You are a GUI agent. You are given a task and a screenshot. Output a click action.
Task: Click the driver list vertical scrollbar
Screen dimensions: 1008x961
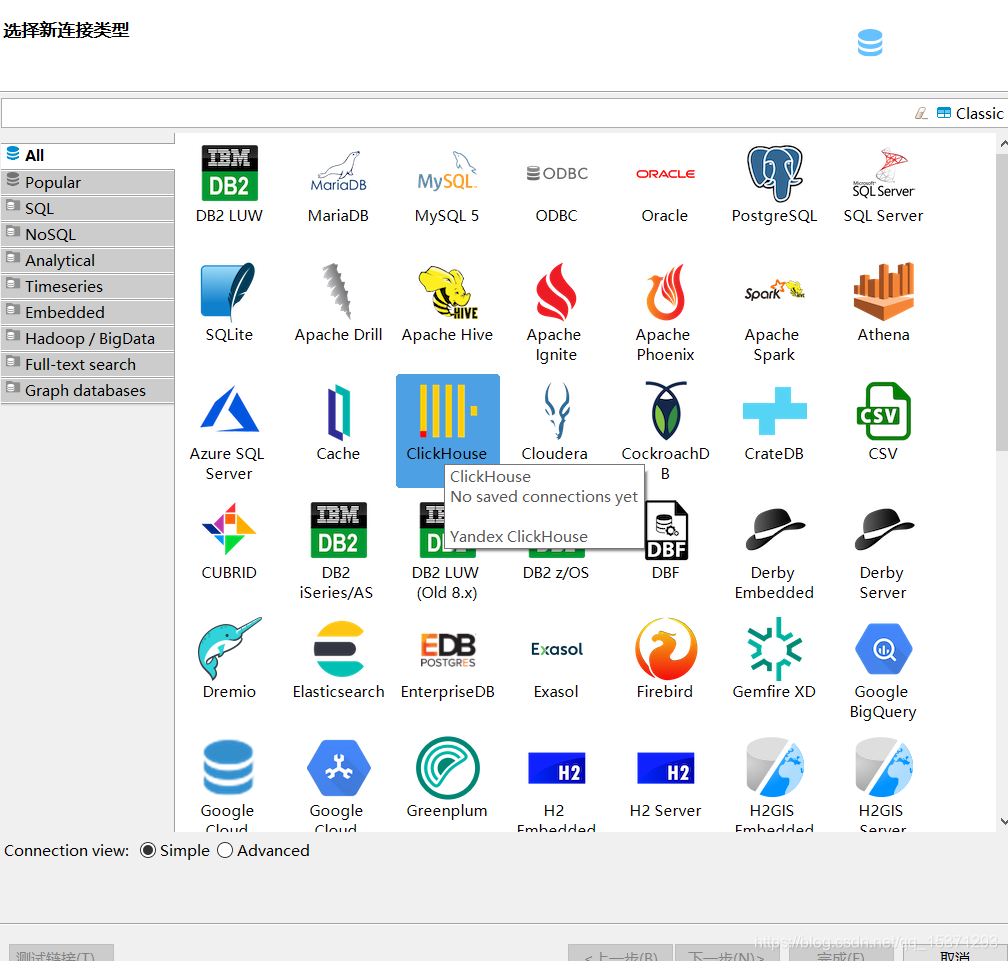1002,302
